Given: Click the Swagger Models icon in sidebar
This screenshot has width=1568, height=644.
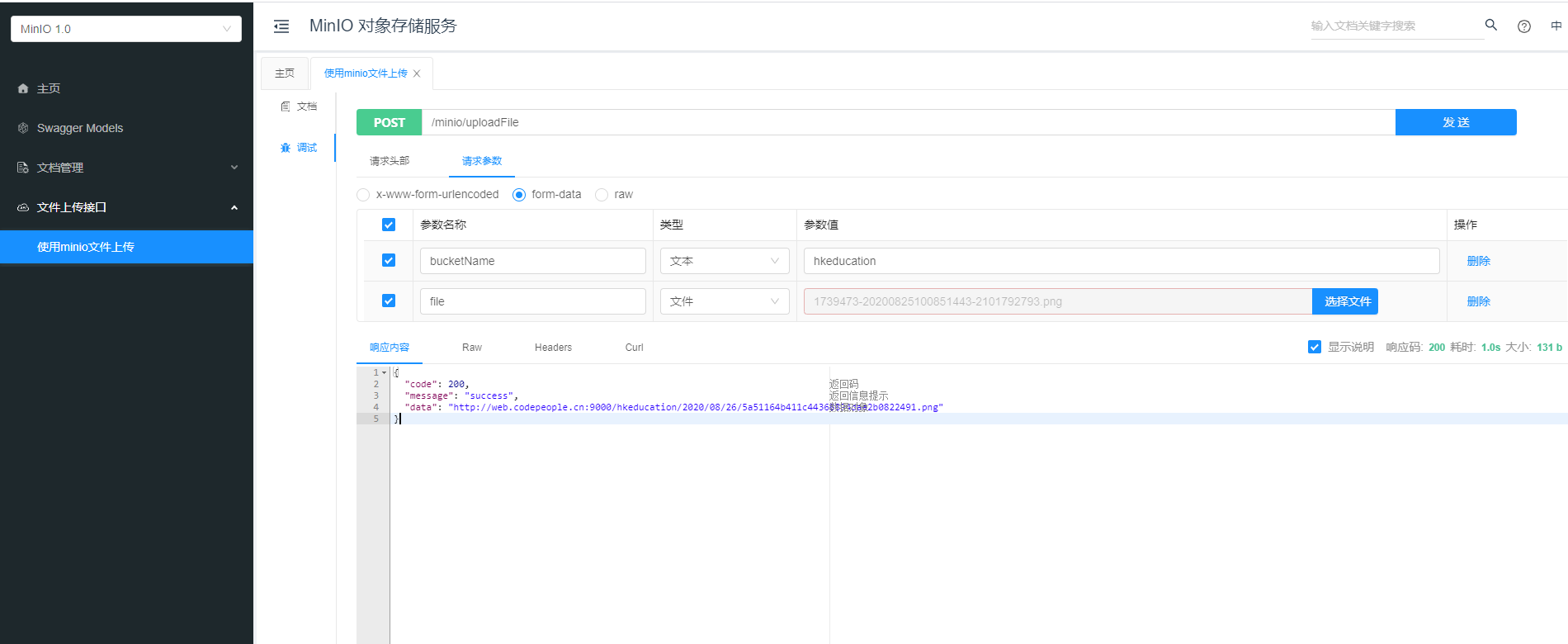Looking at the screenshot, I should pyautogui.click(x=23, y=128).
